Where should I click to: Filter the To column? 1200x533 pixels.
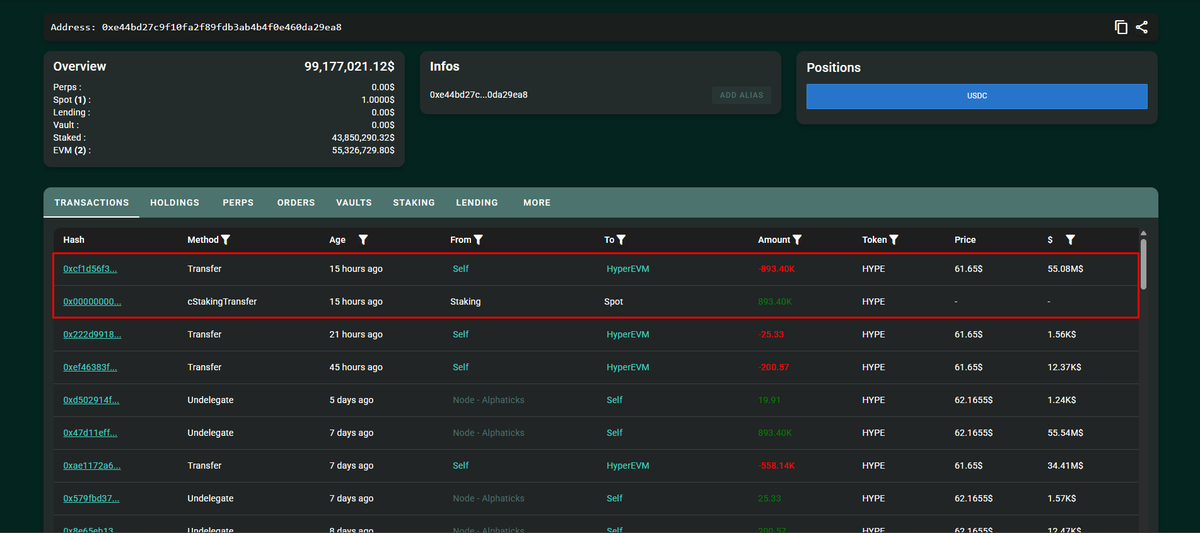[621, 240]
